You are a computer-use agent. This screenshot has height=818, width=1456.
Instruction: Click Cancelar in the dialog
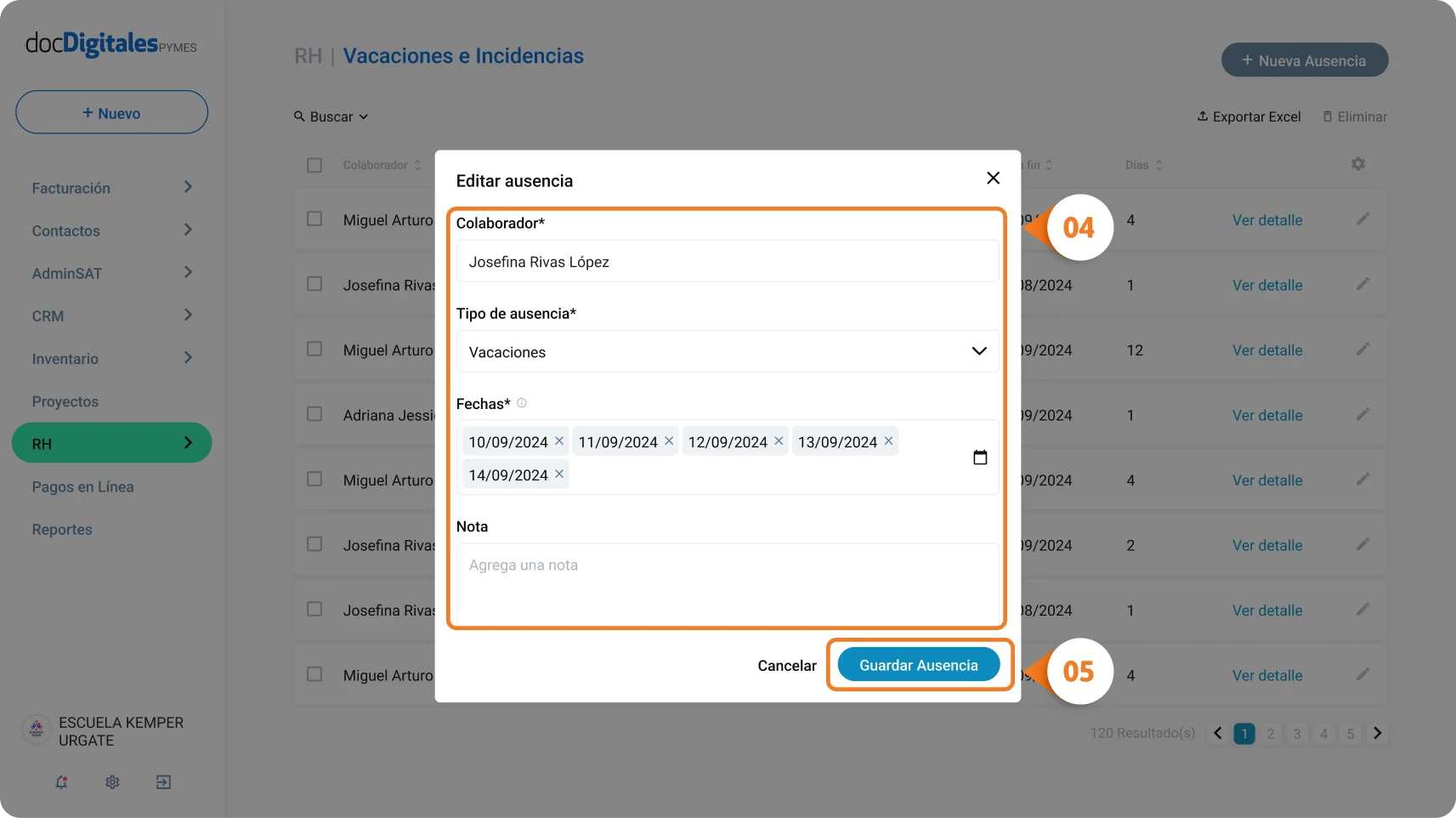click(x=787, y=666)
